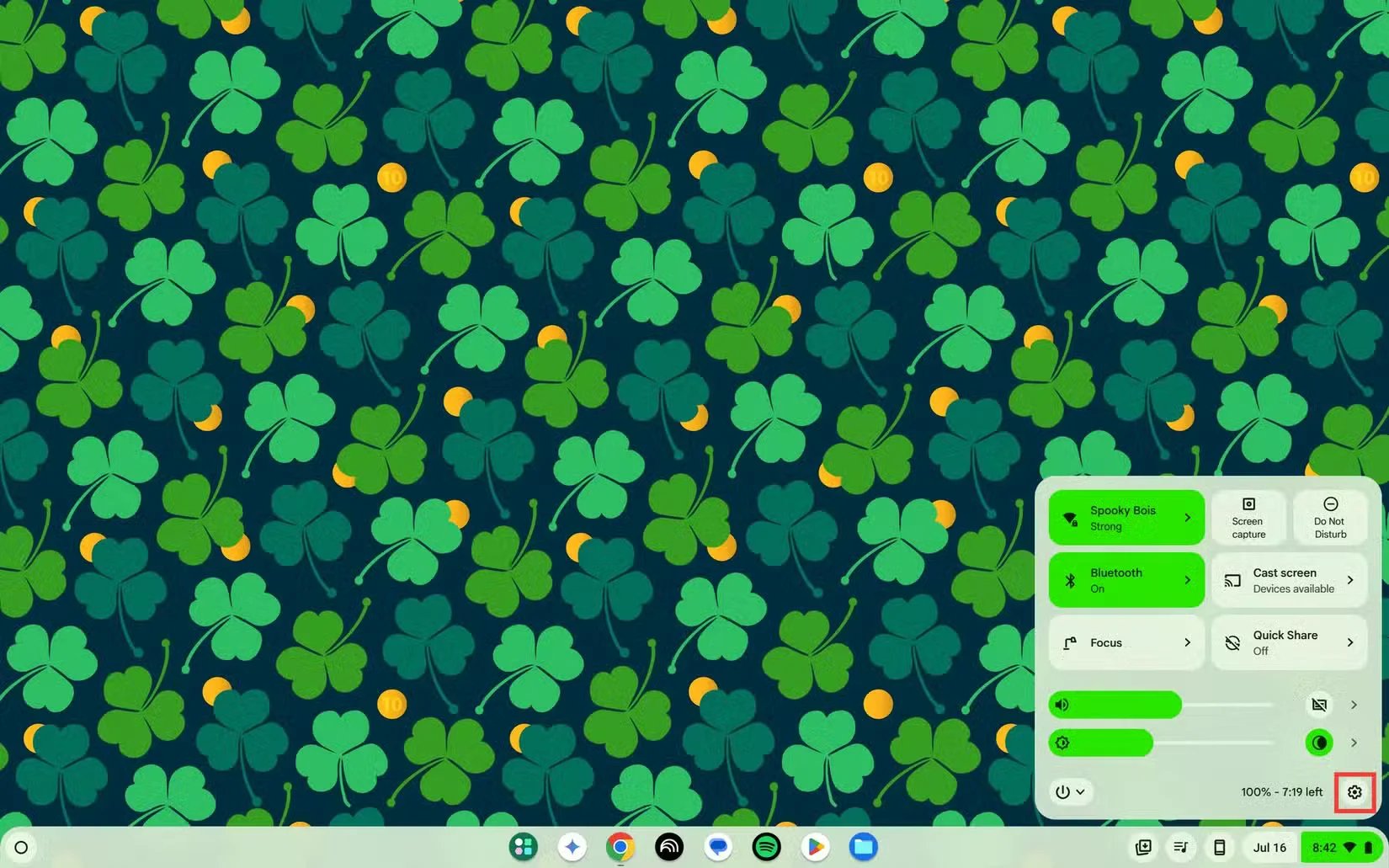Click on the volume slider
The image size is (1389, 868).
1162,705
